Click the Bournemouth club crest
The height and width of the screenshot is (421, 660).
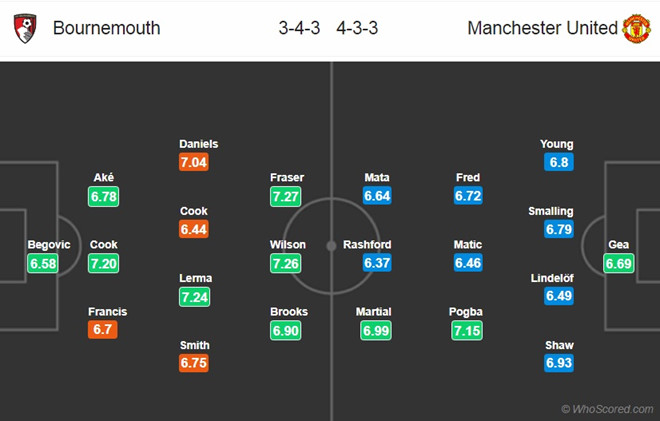coord(25,27)
